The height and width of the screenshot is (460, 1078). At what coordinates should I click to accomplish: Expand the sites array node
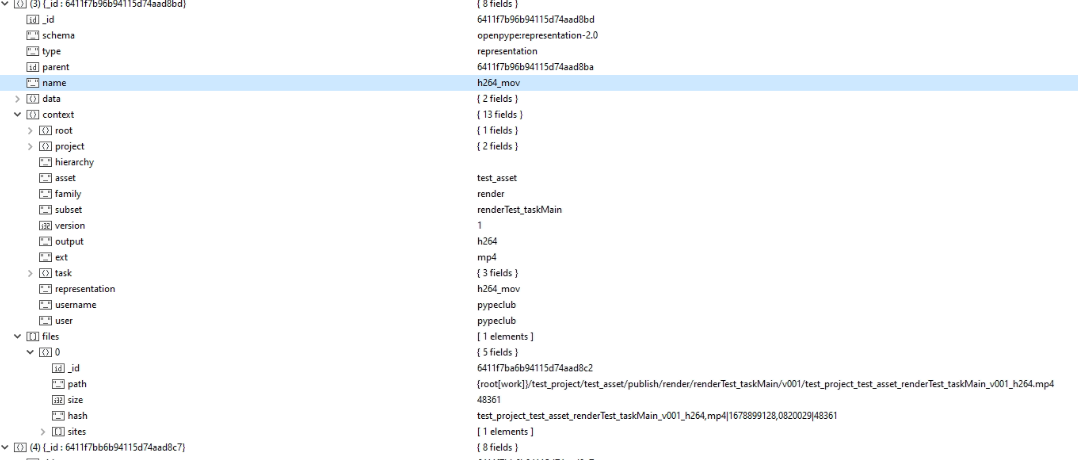tap(43, 431)
